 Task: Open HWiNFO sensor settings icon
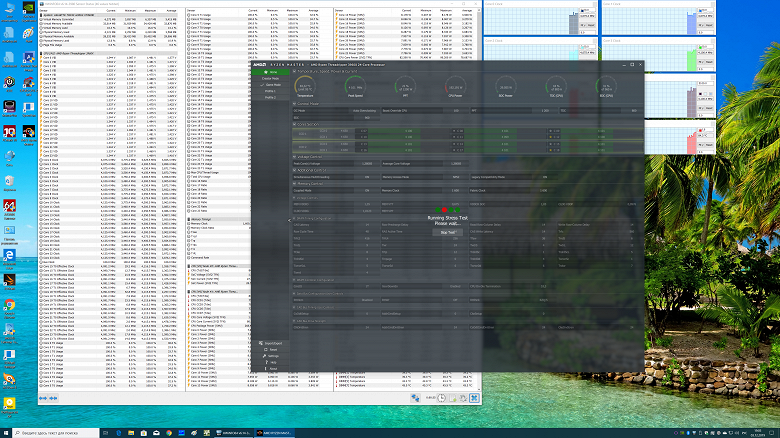[x=463, y=398]
